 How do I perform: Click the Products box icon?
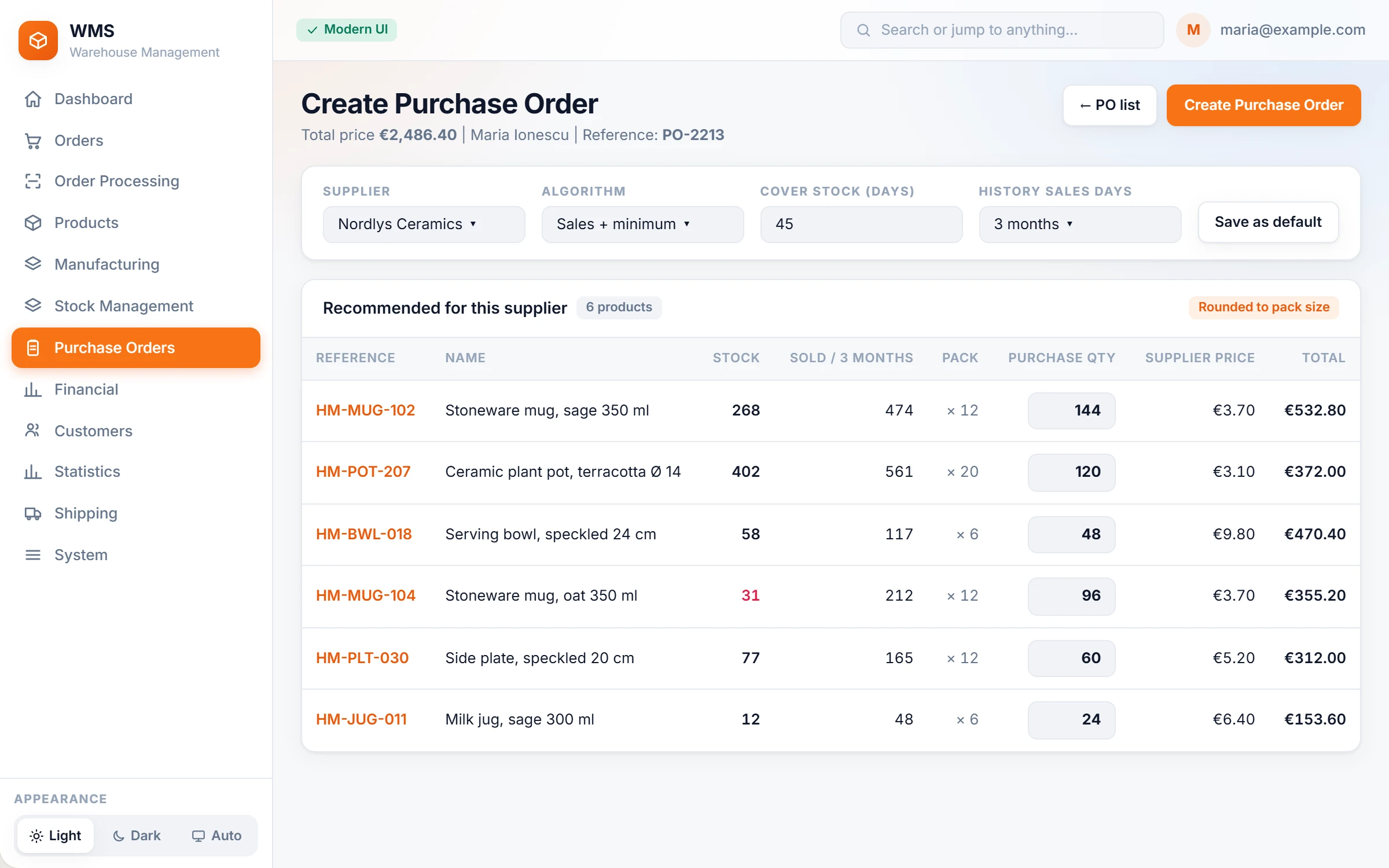click(x=33, y=223)
